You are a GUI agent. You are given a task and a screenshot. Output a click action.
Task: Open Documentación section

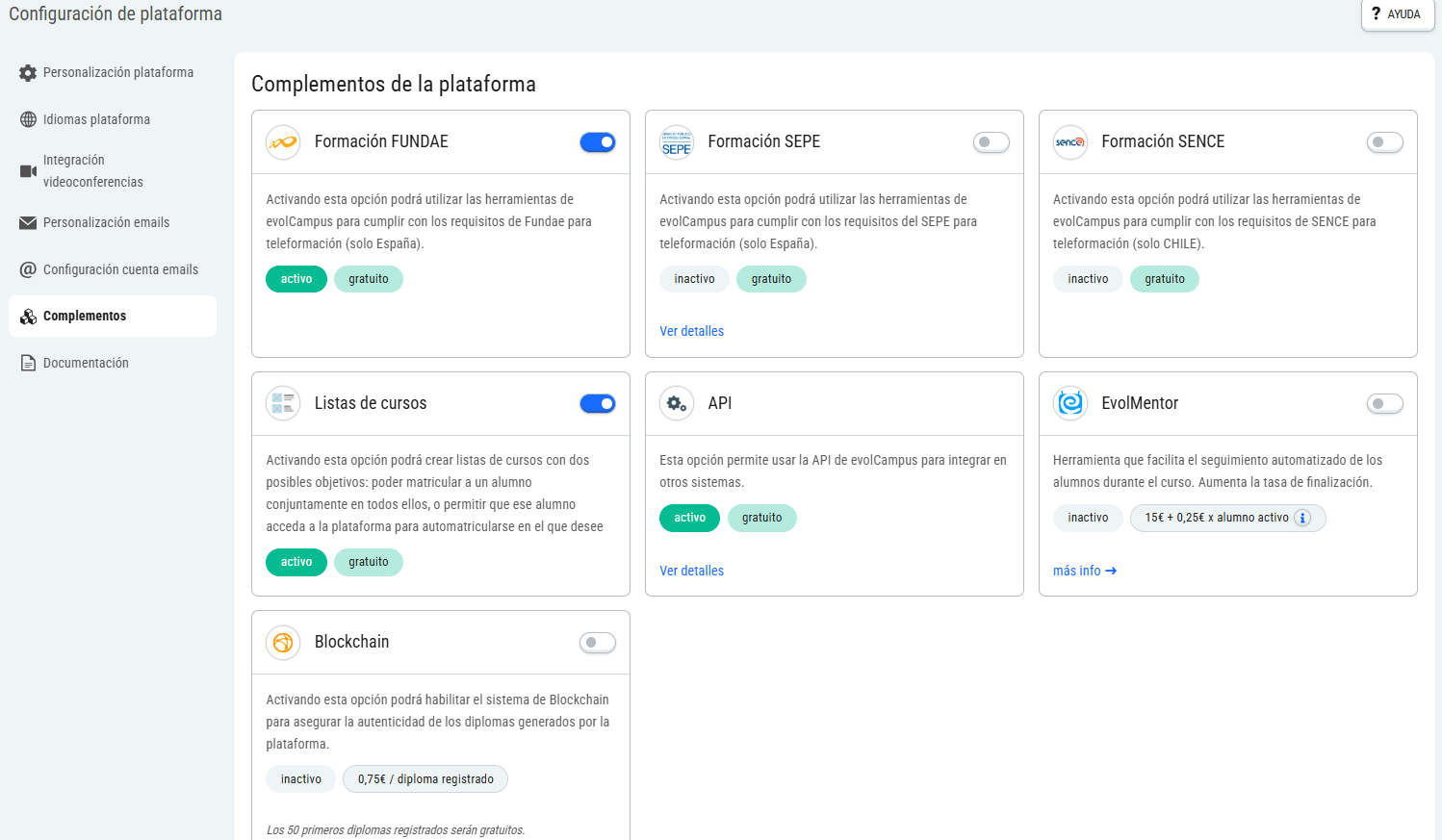tap(113, 363)
